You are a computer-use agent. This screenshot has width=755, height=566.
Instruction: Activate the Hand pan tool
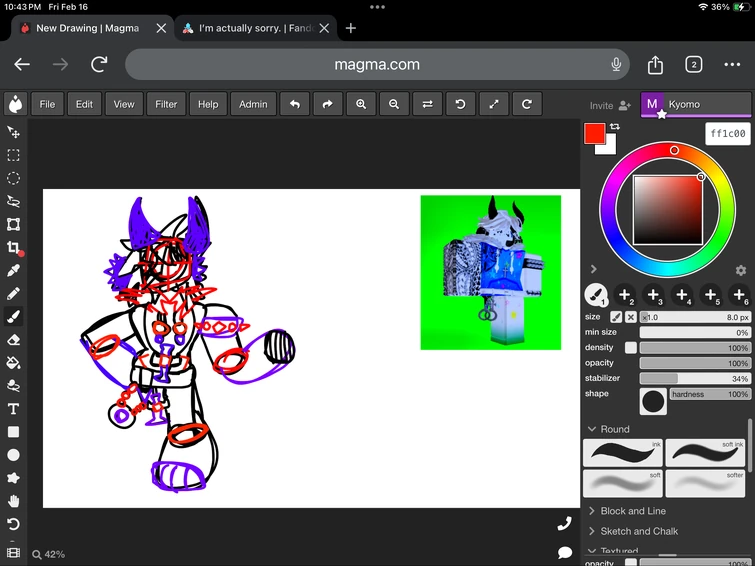[x=13, y=501]
